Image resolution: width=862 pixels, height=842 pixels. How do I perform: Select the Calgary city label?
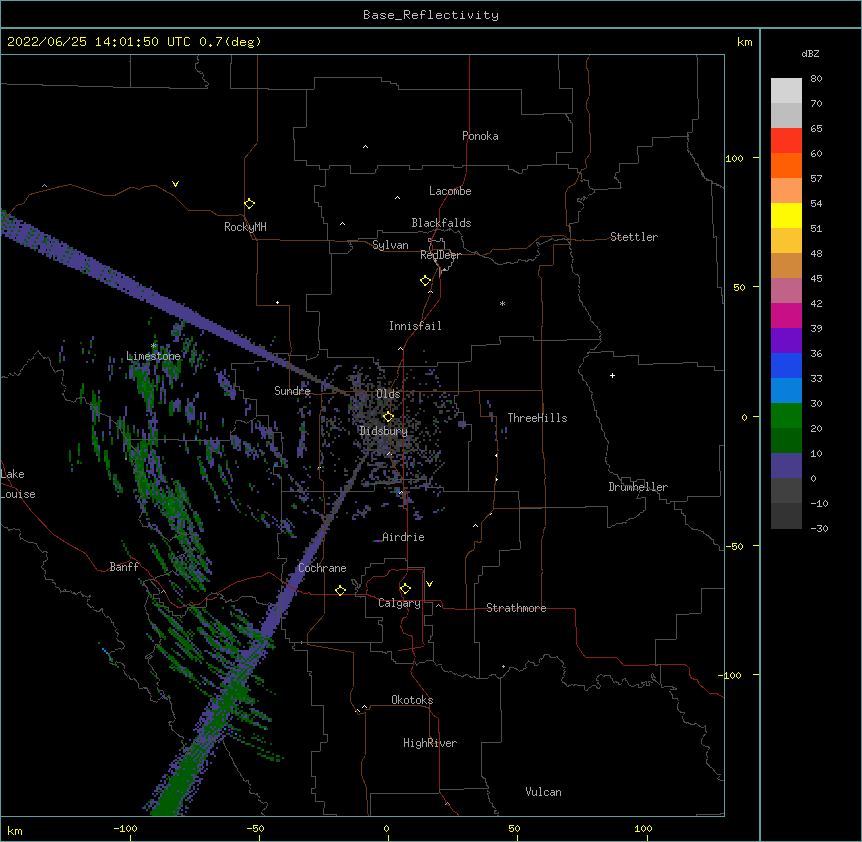pyautogui.click(x=399, y=603)
